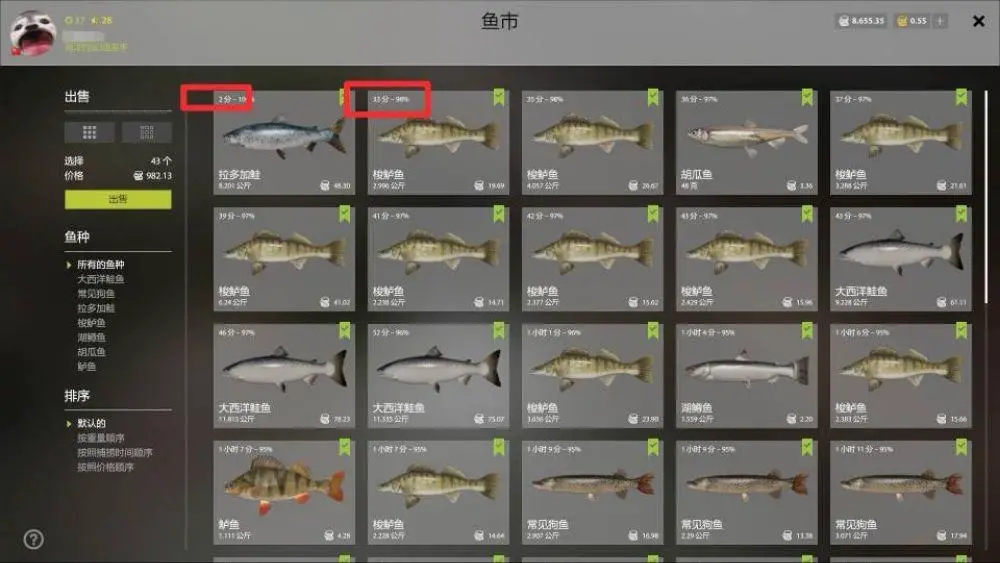Open the gold coins balance icon
Viewport: 1000px width, 563px height.
tap(902, 21)
